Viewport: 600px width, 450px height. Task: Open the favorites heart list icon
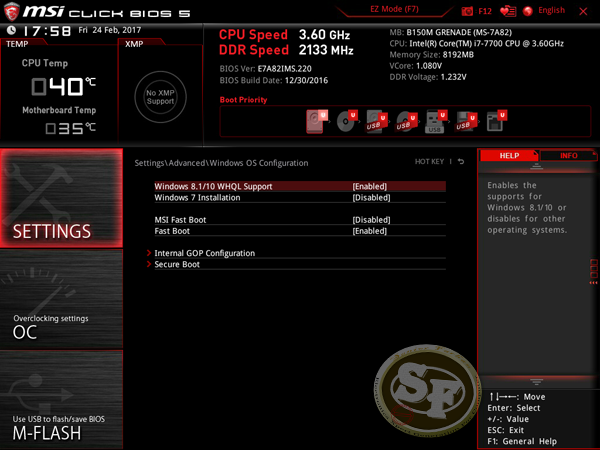pos(508,11)
